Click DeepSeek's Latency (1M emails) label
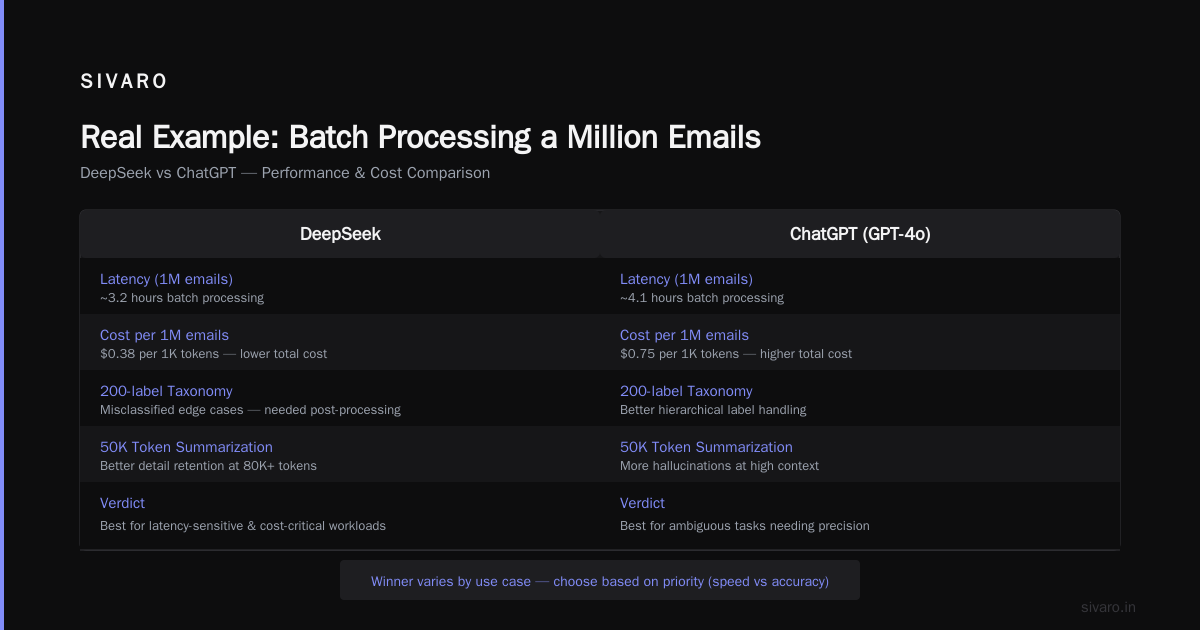Image resolution: width=1200 pixels, height=630 pixels. [x=166, y=279]
